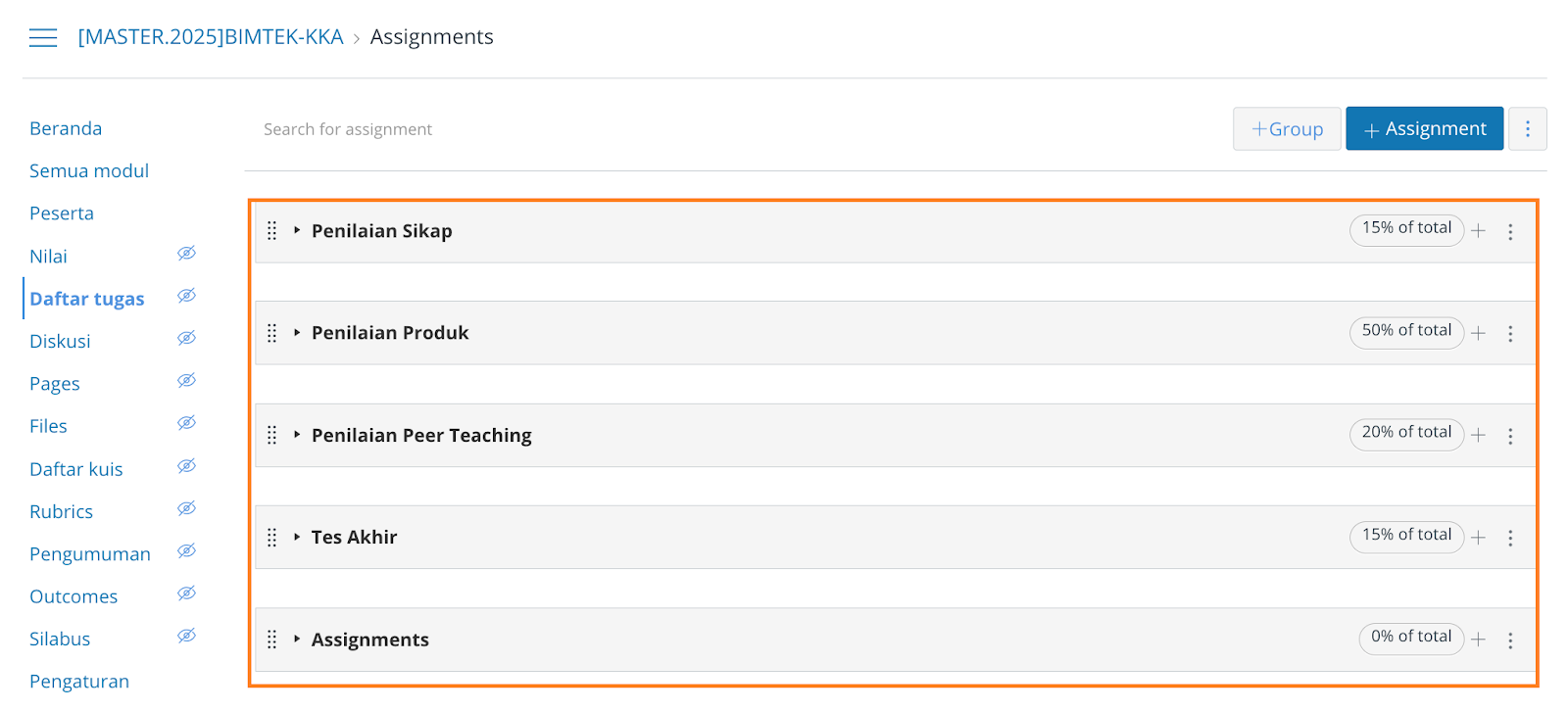This screenshot has width=1568, height=711.
Task: Click the +Group button
Action: coord(1287,129)
